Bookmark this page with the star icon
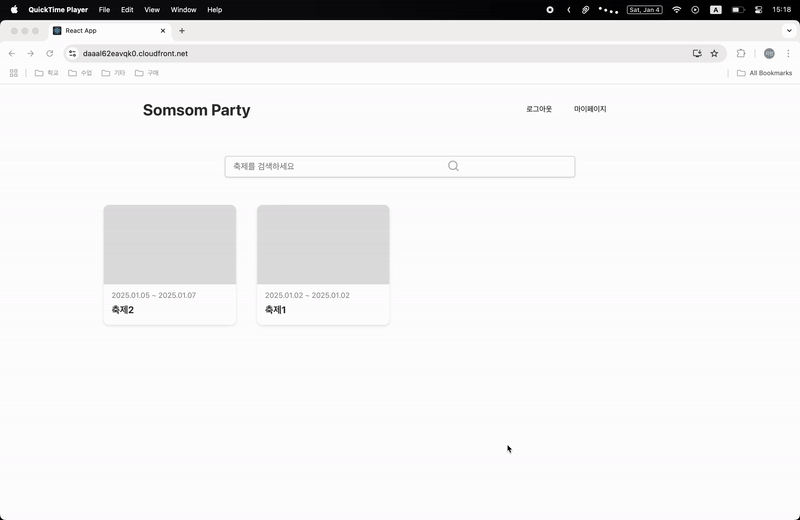Screen dimensions: 800x520 click(714, 53)
